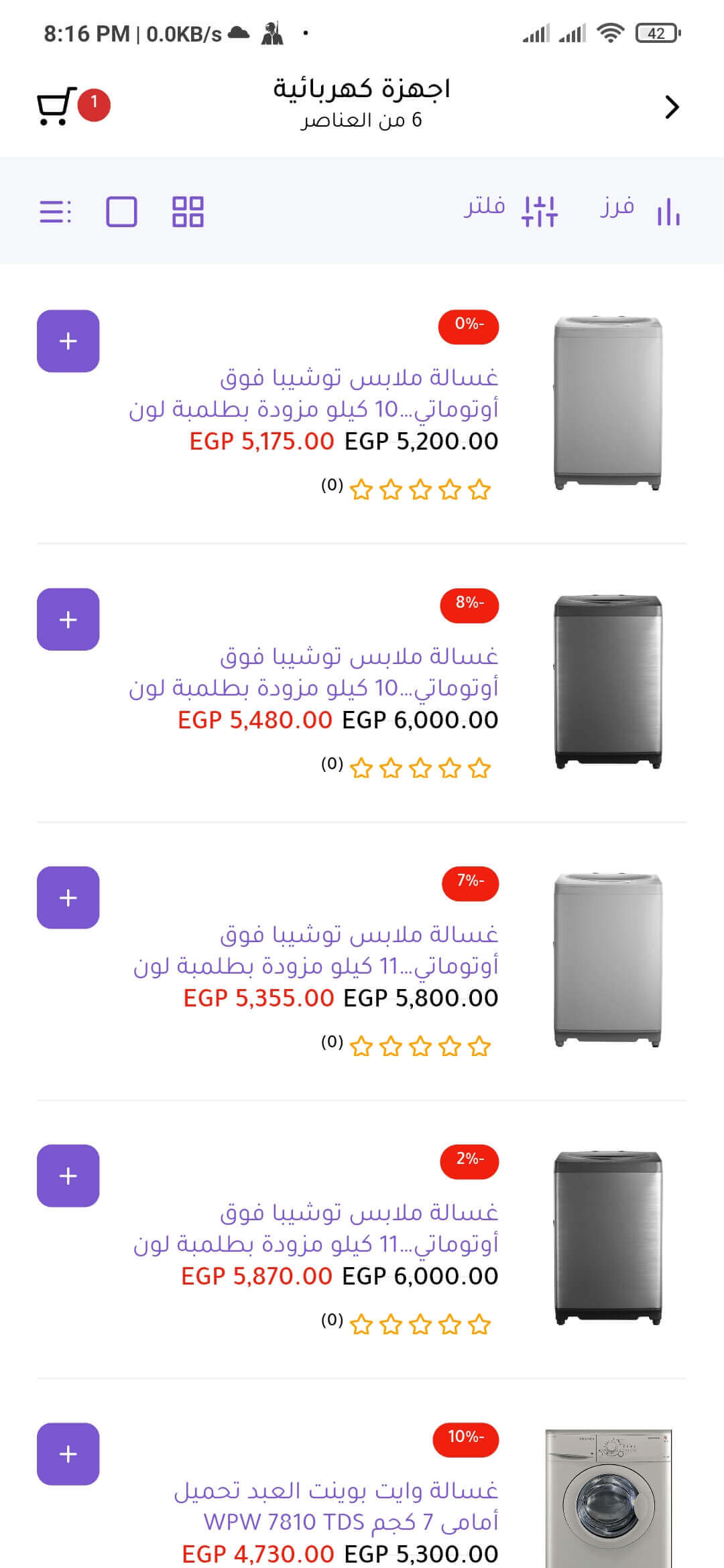Tap the back chevron arrow in header
This screenshot has height=1568, width=724.
click(x=672, y=107)
